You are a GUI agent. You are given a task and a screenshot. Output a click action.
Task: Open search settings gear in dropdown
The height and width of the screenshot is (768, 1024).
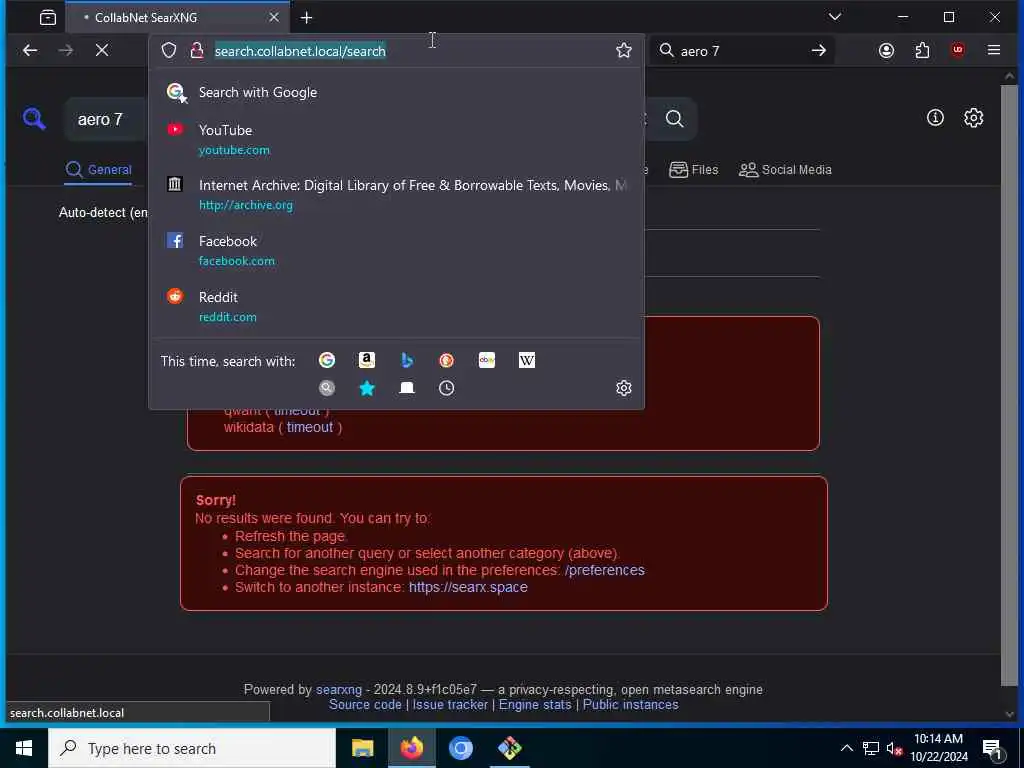pyautogui.click(x=624, y=388)
